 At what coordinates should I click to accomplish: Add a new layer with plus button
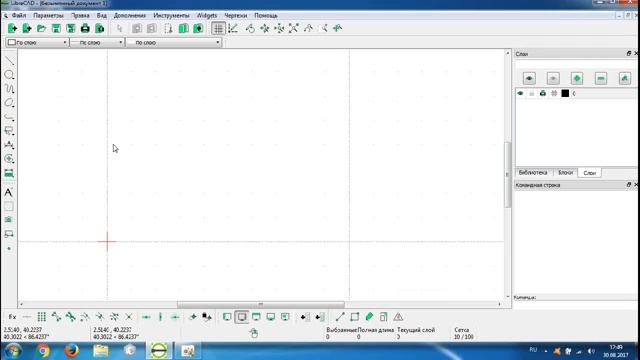coord(577,78)
